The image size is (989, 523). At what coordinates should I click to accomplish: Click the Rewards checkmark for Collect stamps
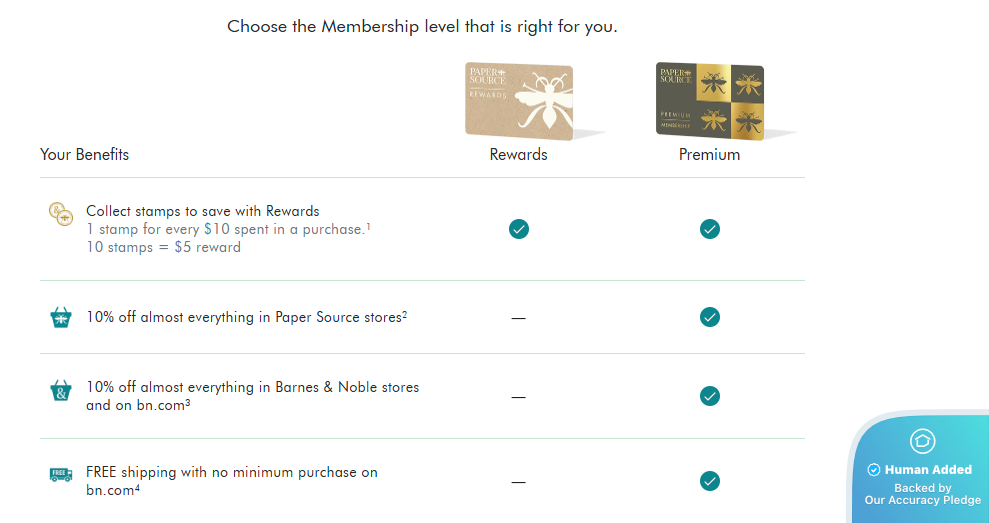[x=519, y=229]
